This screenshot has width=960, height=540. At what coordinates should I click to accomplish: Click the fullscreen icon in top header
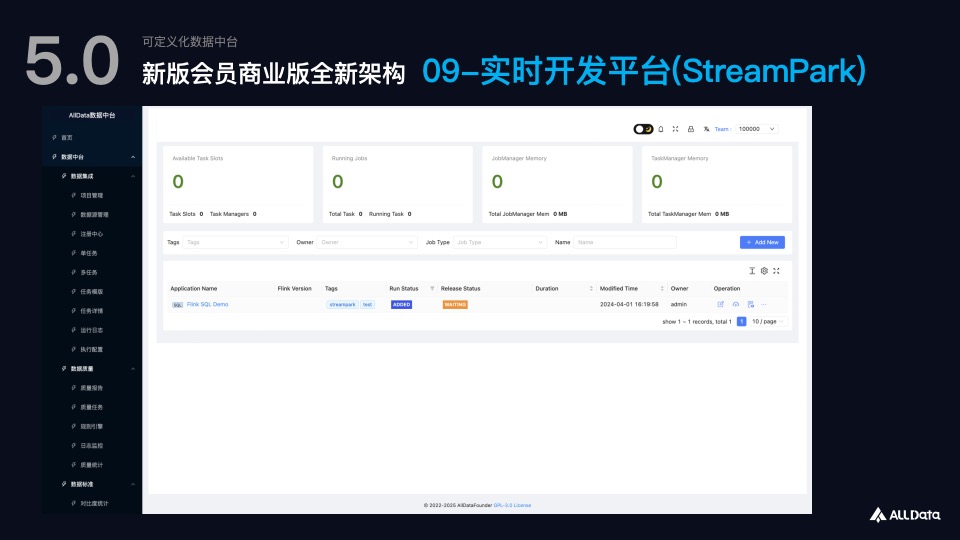(675, 129)
